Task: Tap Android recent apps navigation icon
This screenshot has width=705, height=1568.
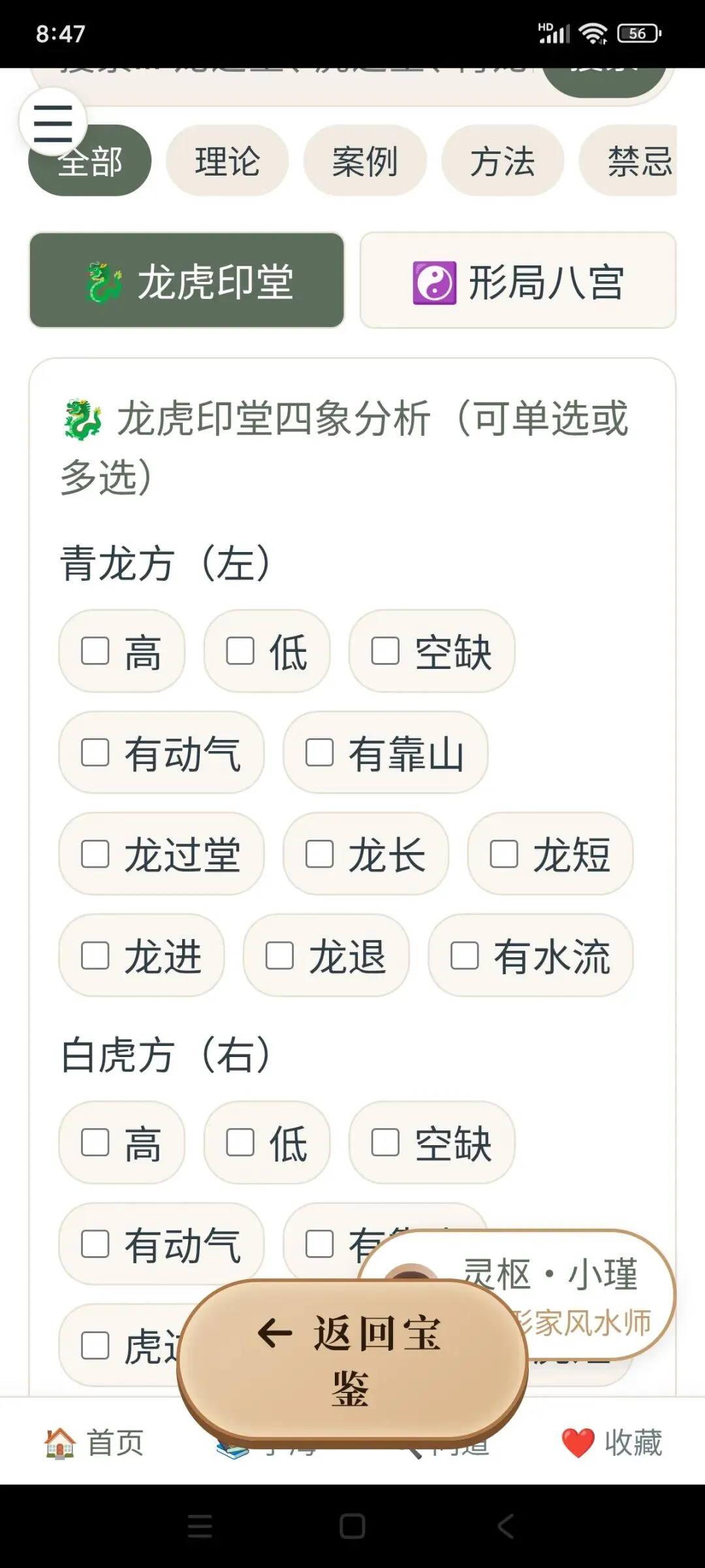Action: click(199, 1526)
